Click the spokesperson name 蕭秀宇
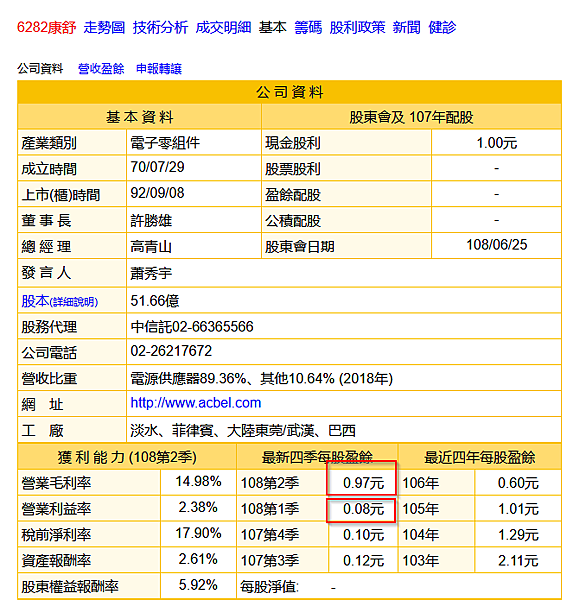This screenshot has width=586, height=600. coord(151,273)
